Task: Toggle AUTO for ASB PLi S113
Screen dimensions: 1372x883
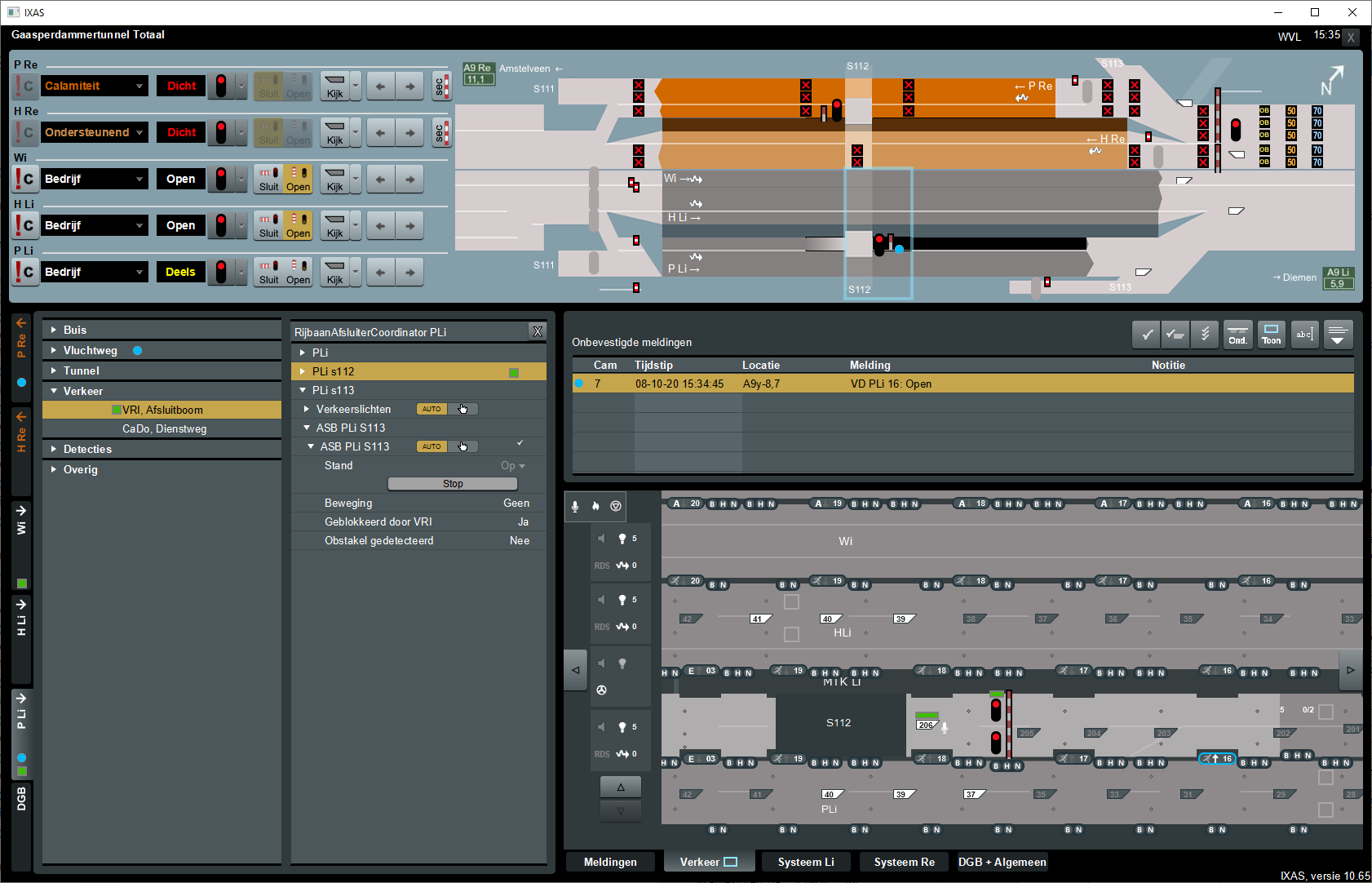Action: pyautogui.click(x=432, y=446)
